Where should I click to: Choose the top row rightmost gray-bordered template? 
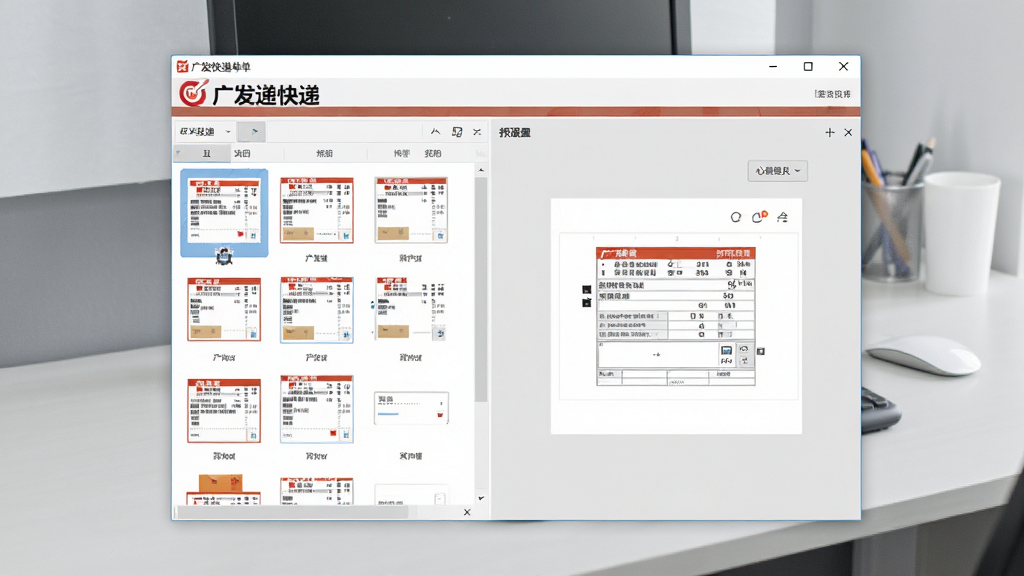[411, 210]
